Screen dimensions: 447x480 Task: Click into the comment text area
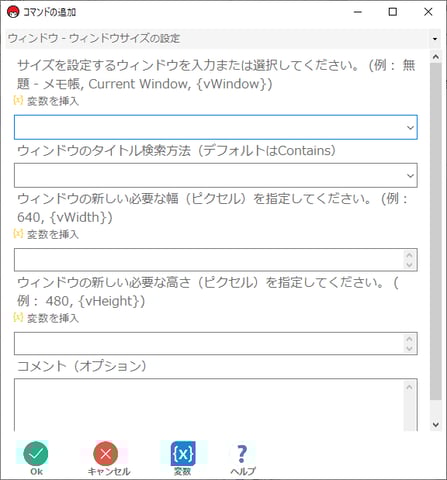(x=209, y=405)
